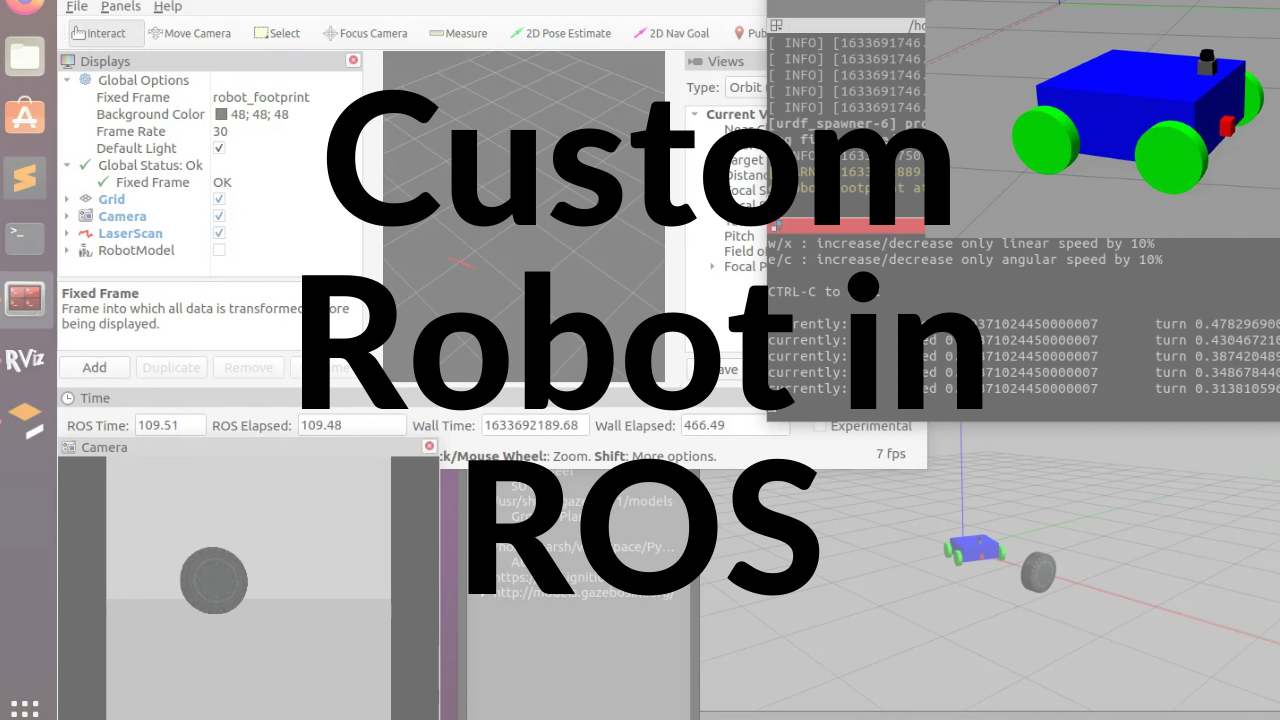The image size is (1280, 720).
Task: Activate the Move Camera tool
Action: 189,33
